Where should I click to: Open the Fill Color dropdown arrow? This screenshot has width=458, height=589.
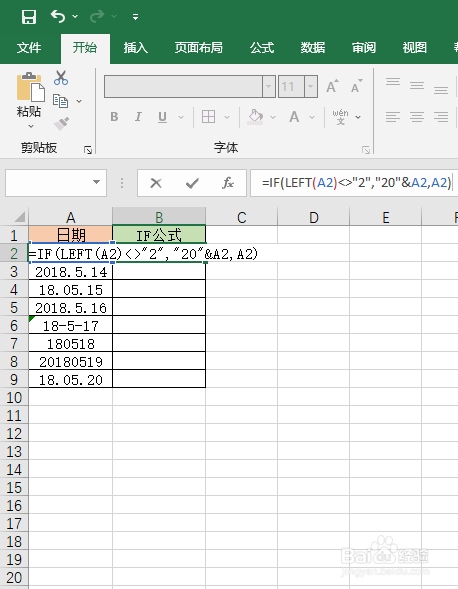tap(273, 117)
